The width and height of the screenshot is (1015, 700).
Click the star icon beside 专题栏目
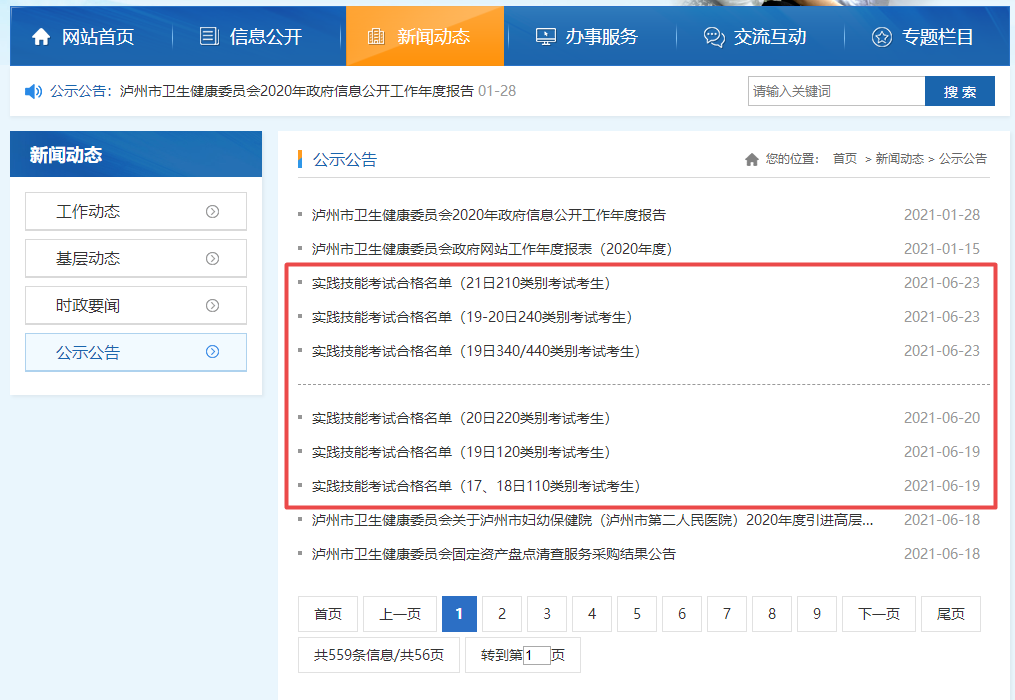(x=881, y=37)
